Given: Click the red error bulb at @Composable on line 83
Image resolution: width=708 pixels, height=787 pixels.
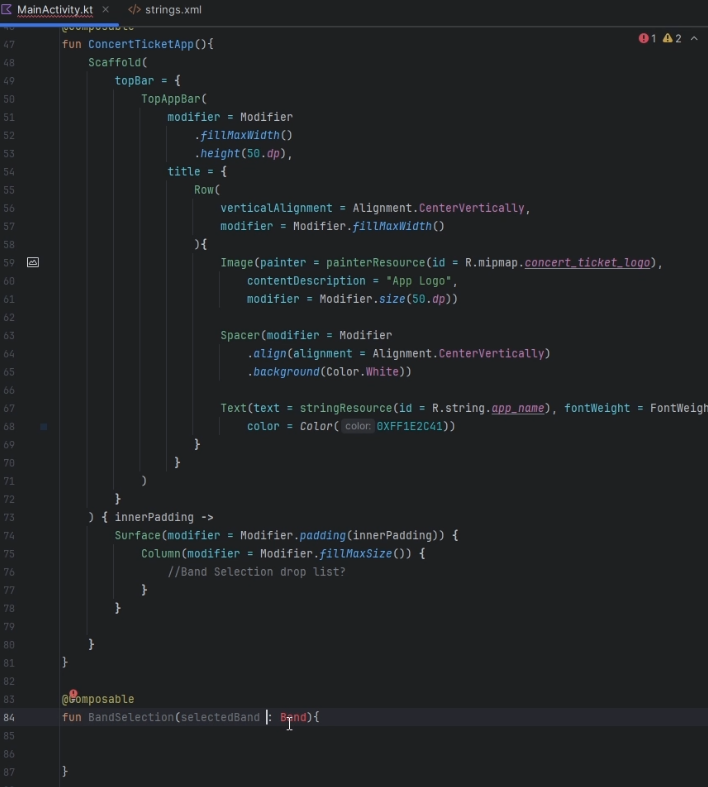Looking at the screenshot, I should (x=73, y=693).
